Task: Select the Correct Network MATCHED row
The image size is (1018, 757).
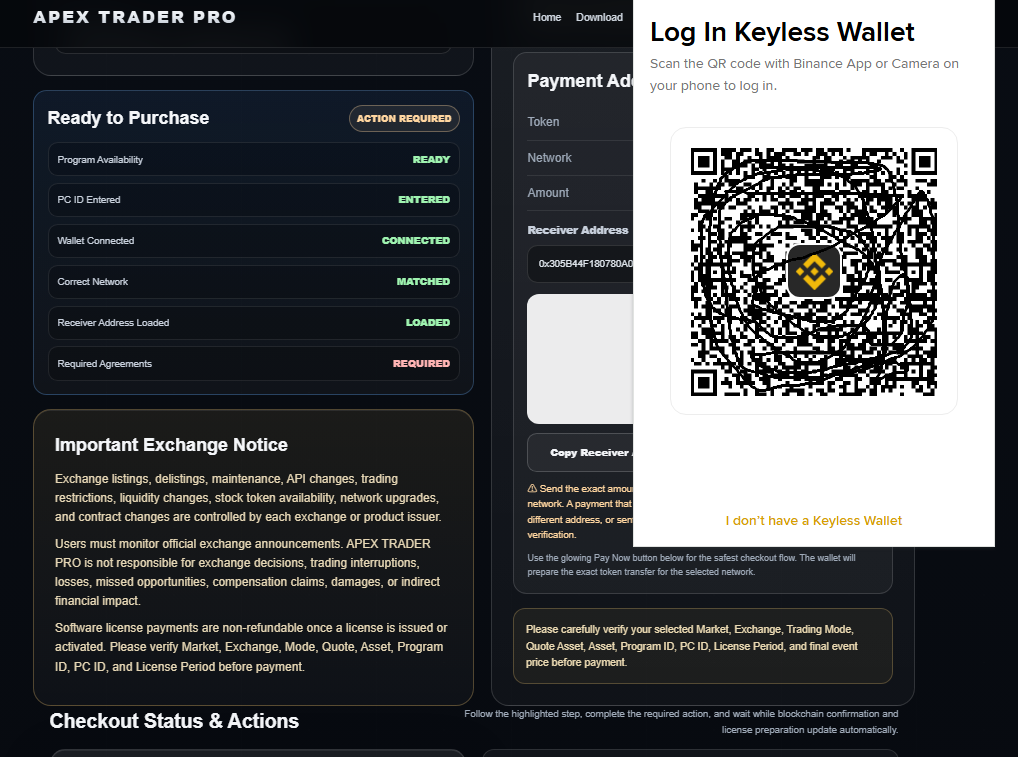Action: (x=254, y=282)
